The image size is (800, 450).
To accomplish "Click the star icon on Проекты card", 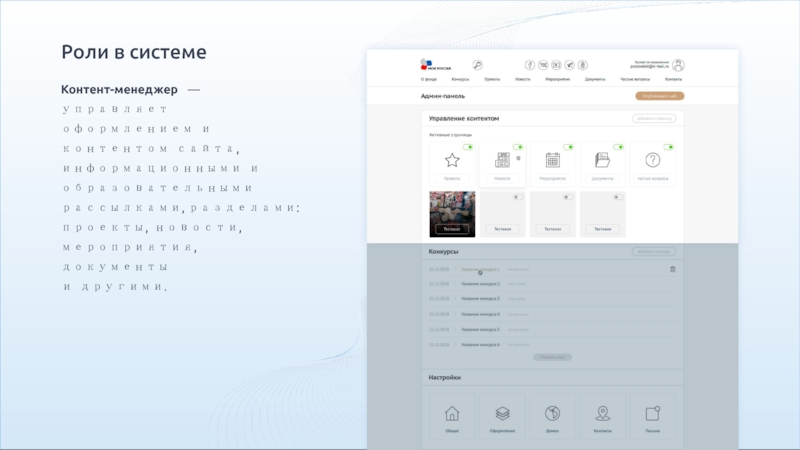I will pos(452,160).
